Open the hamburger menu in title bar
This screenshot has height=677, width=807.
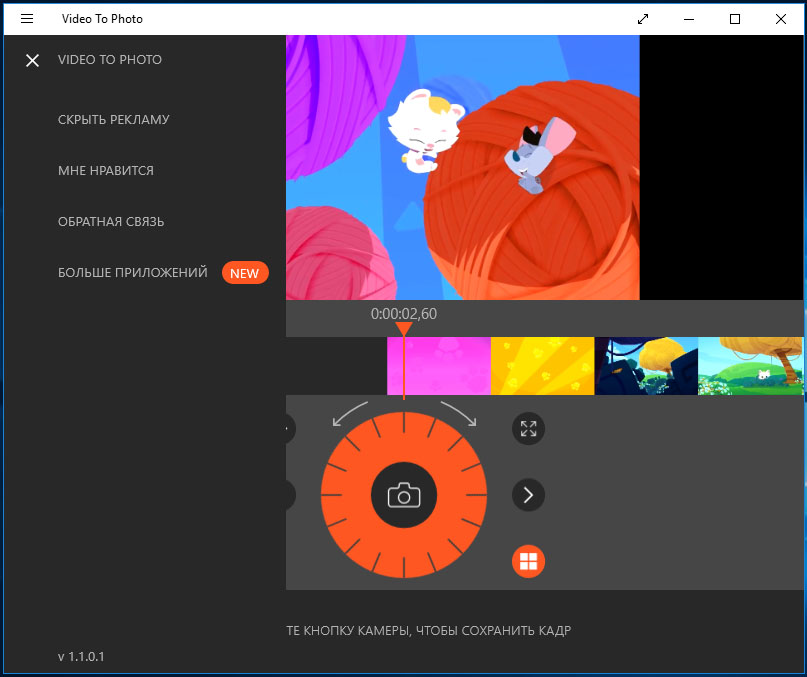(x=27, y=19)
